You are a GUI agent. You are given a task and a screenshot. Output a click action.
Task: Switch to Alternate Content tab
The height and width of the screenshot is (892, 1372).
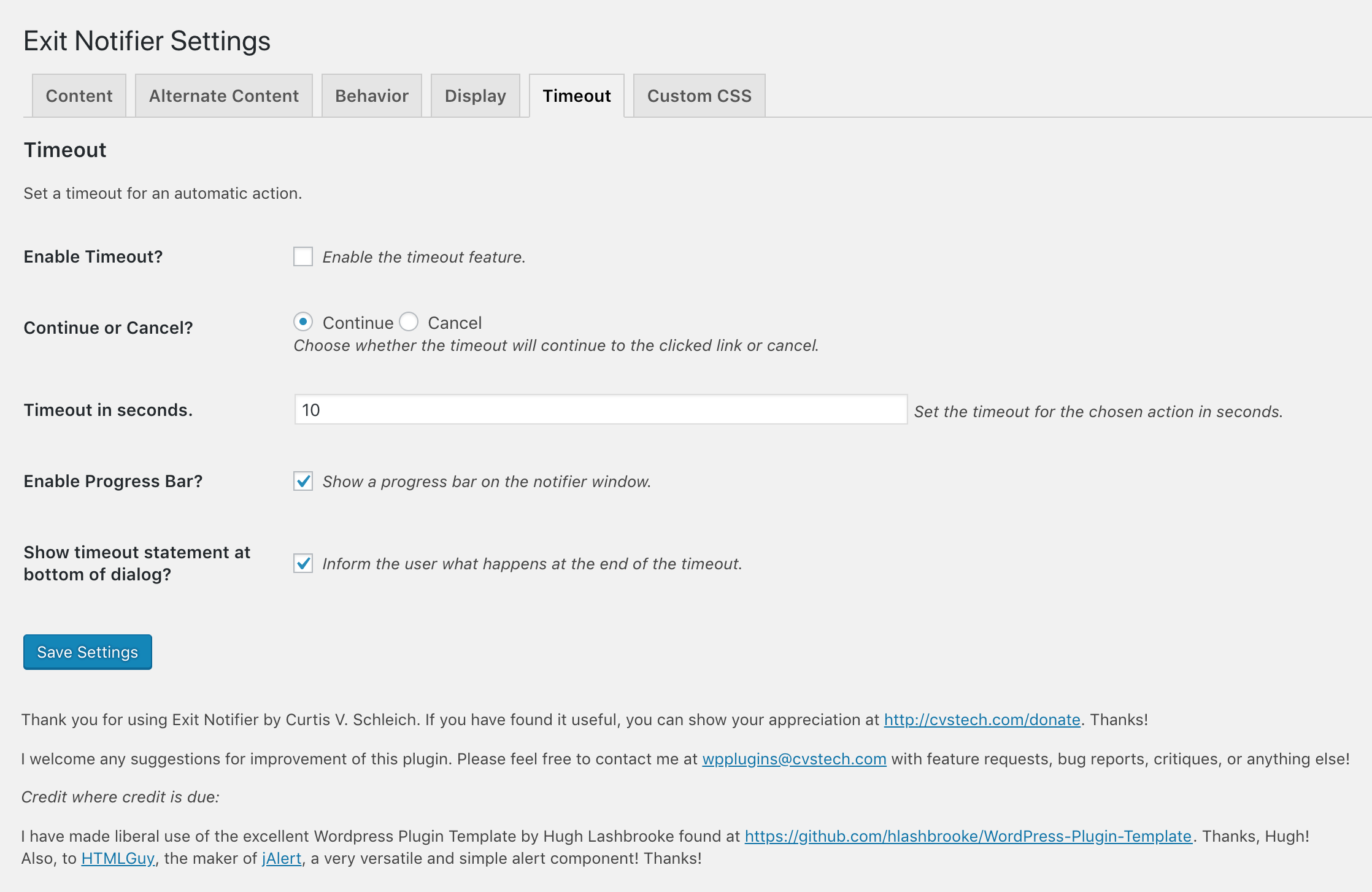point(224,96)
